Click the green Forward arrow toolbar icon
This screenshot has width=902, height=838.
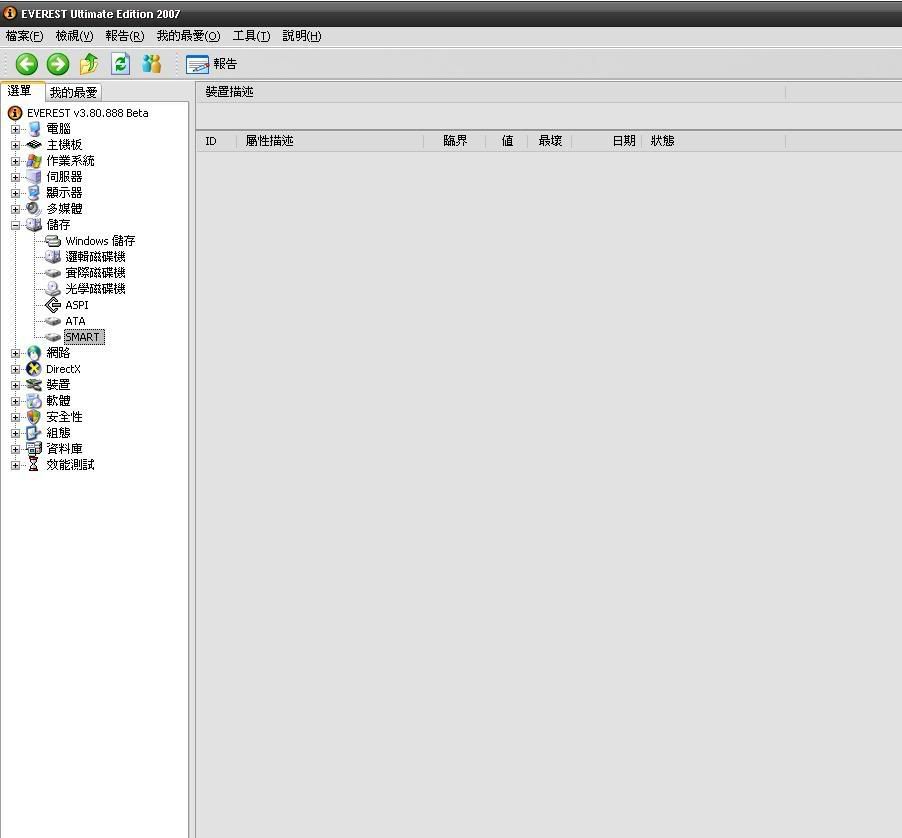pyautogui.click(x=58, y=64)
